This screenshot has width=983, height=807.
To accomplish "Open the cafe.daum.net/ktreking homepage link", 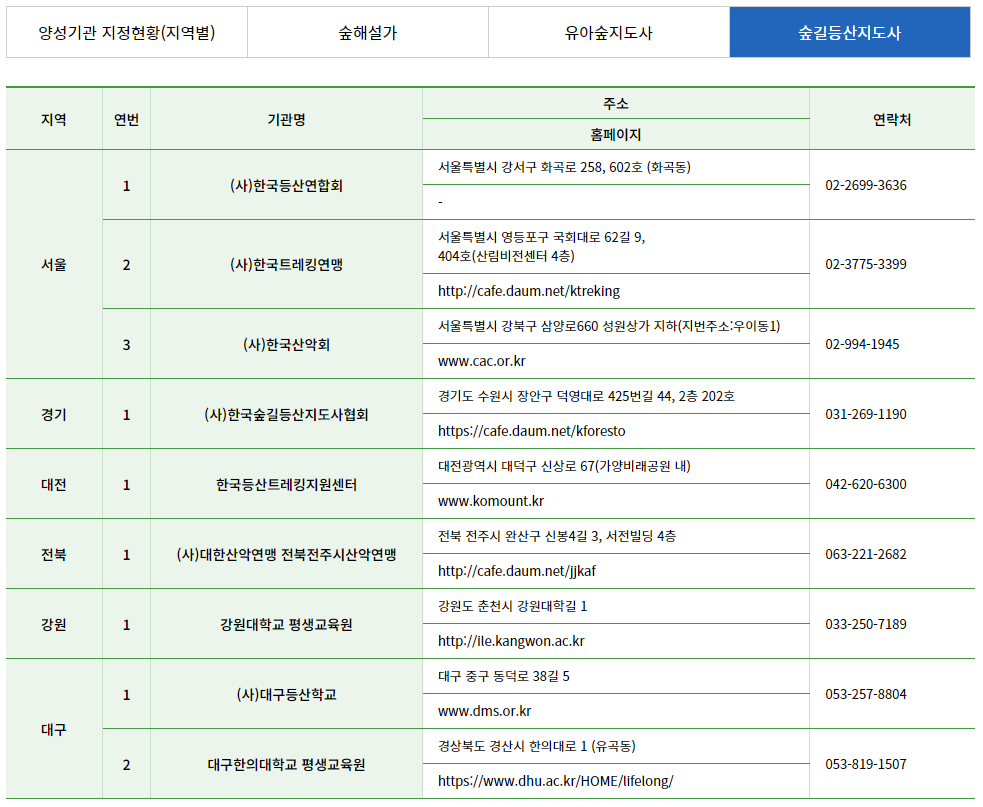I will 528,291.
